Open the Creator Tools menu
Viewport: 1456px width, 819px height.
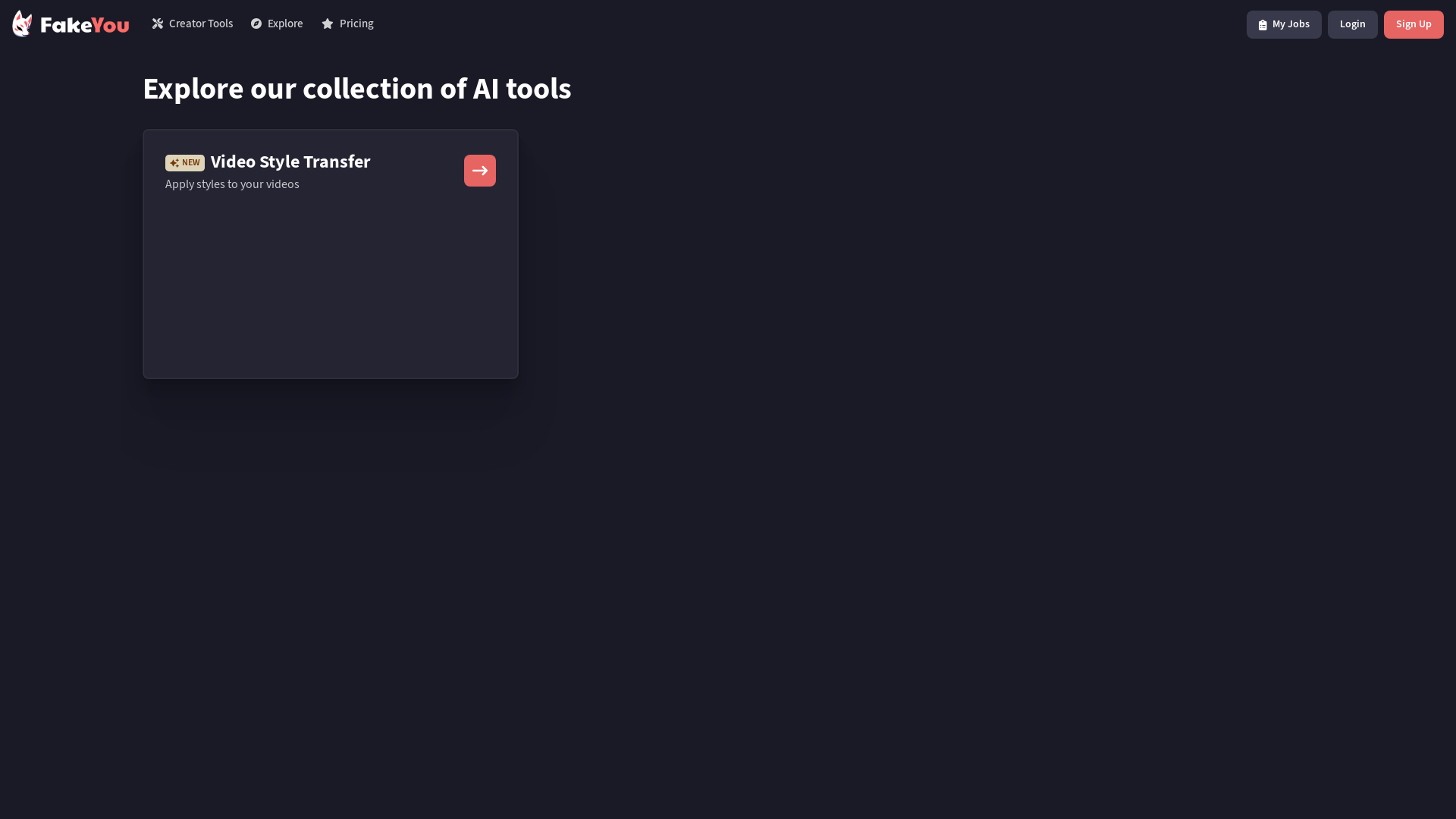pos(193,24)
